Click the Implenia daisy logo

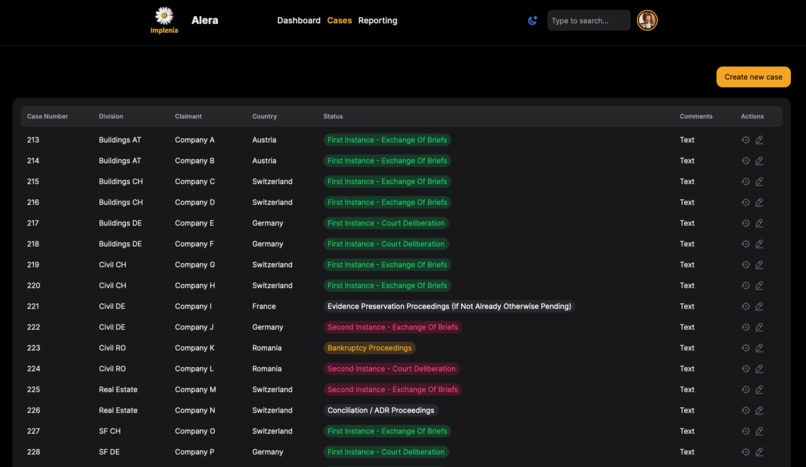coord(164,21)
